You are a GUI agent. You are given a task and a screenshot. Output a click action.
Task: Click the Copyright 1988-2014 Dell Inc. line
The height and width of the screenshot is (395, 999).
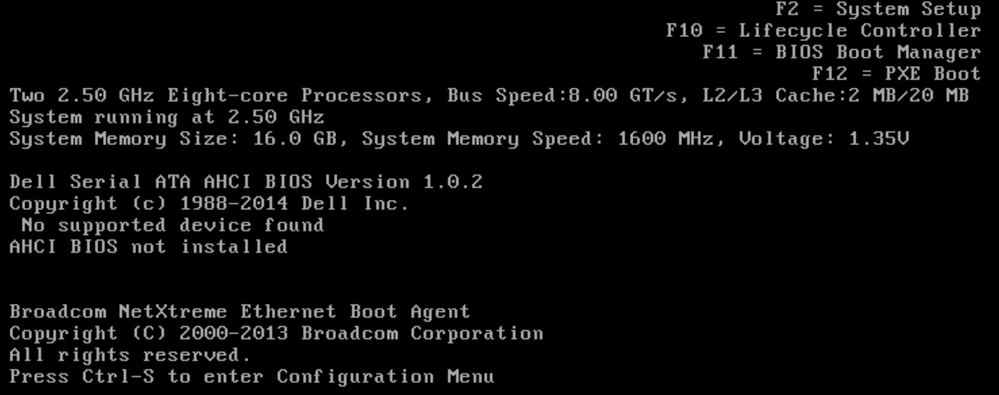210,204
